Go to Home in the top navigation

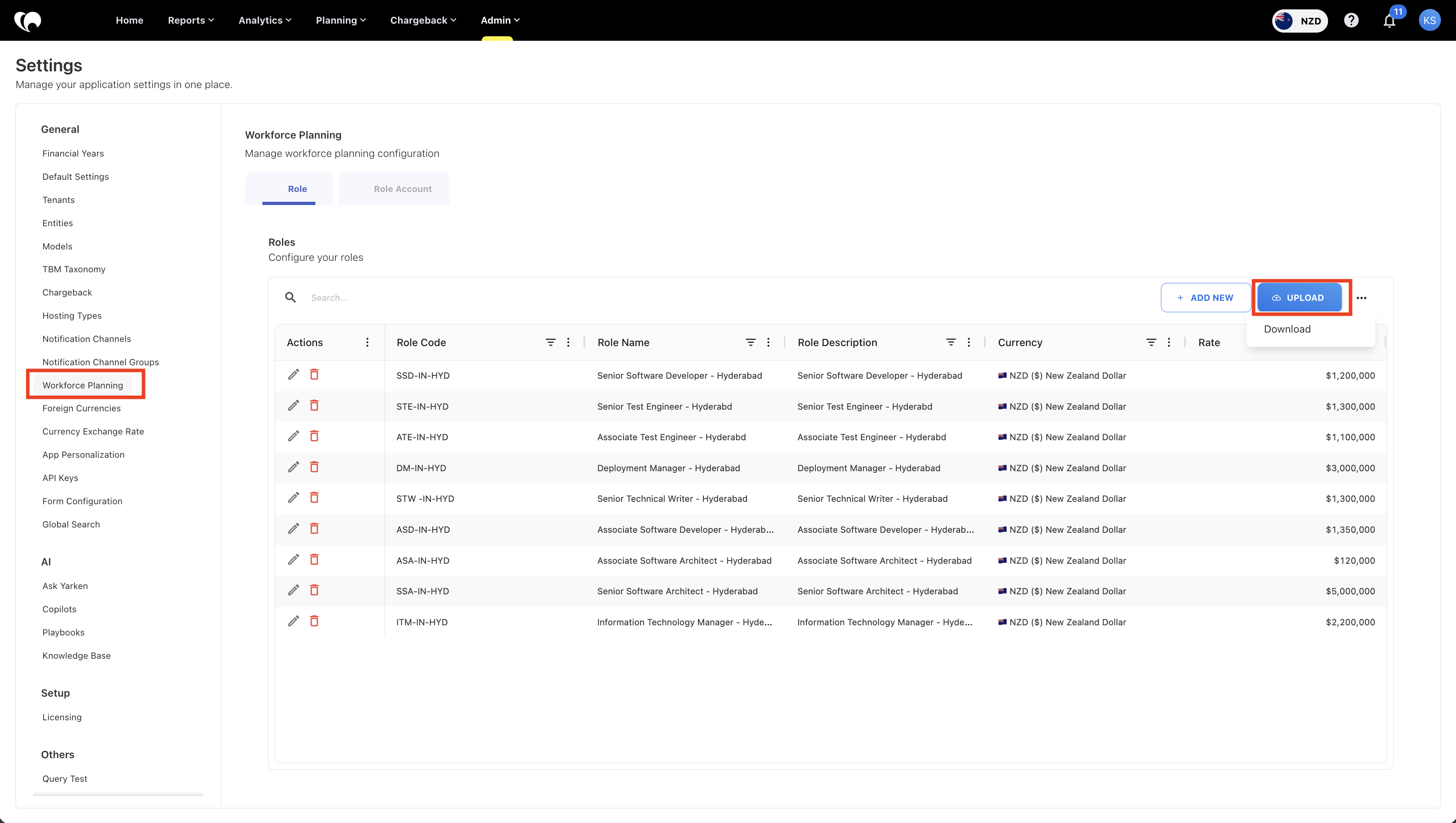click(x=130, y=20)
